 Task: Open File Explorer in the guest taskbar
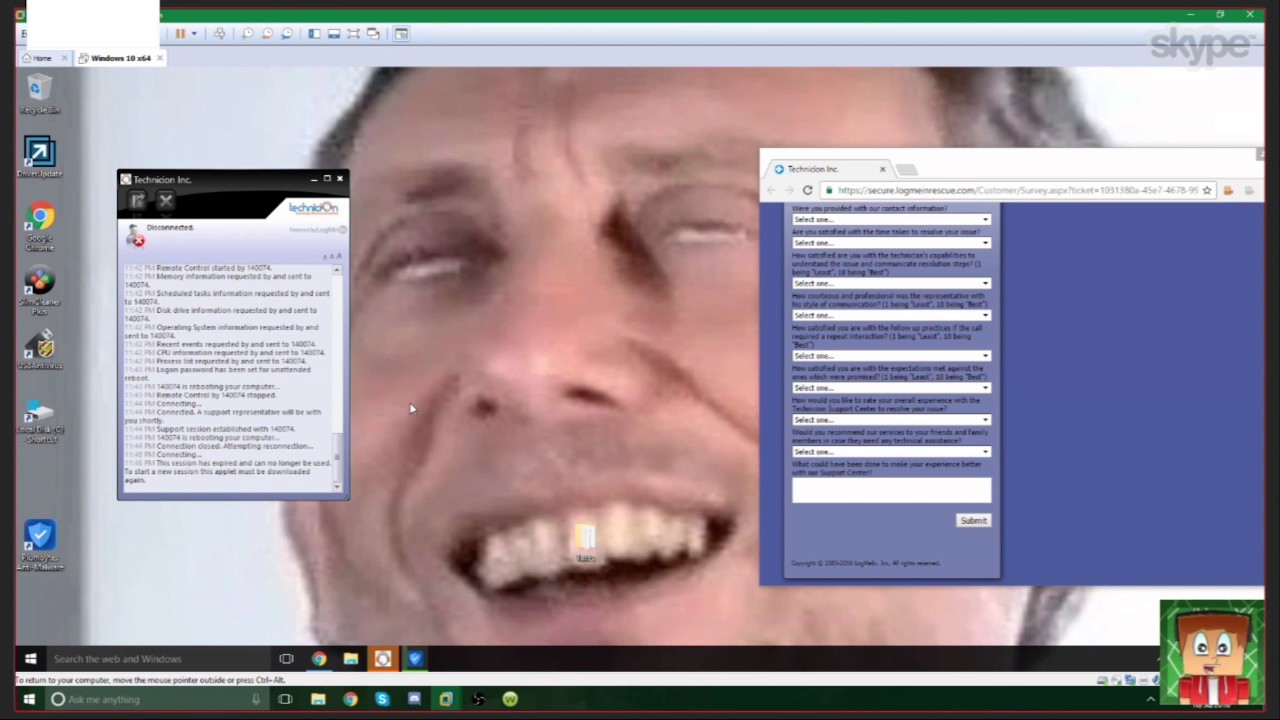pos(351,659)
